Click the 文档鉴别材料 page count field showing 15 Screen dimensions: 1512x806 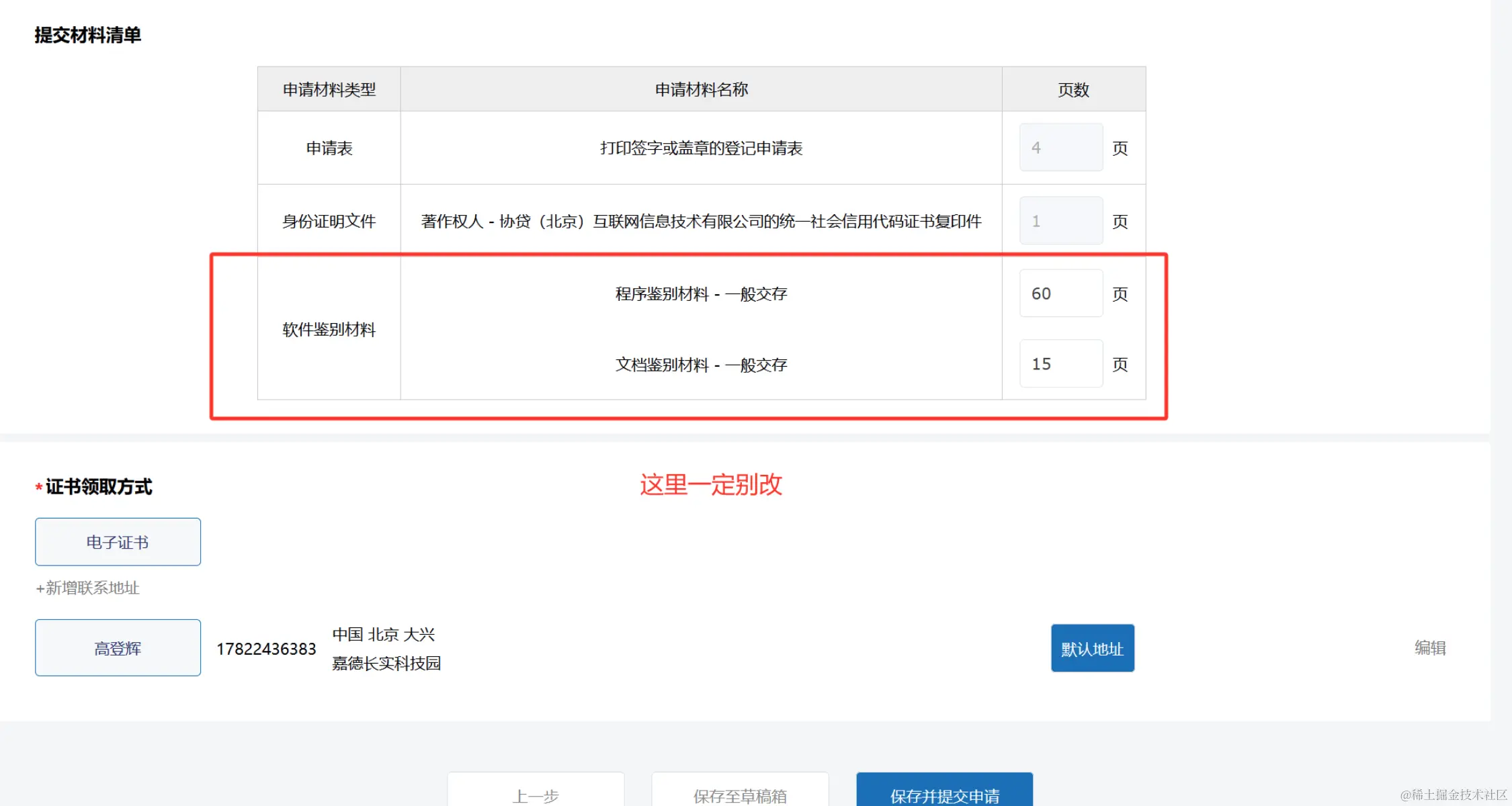pyautogui.click(x=1060, y=364)
